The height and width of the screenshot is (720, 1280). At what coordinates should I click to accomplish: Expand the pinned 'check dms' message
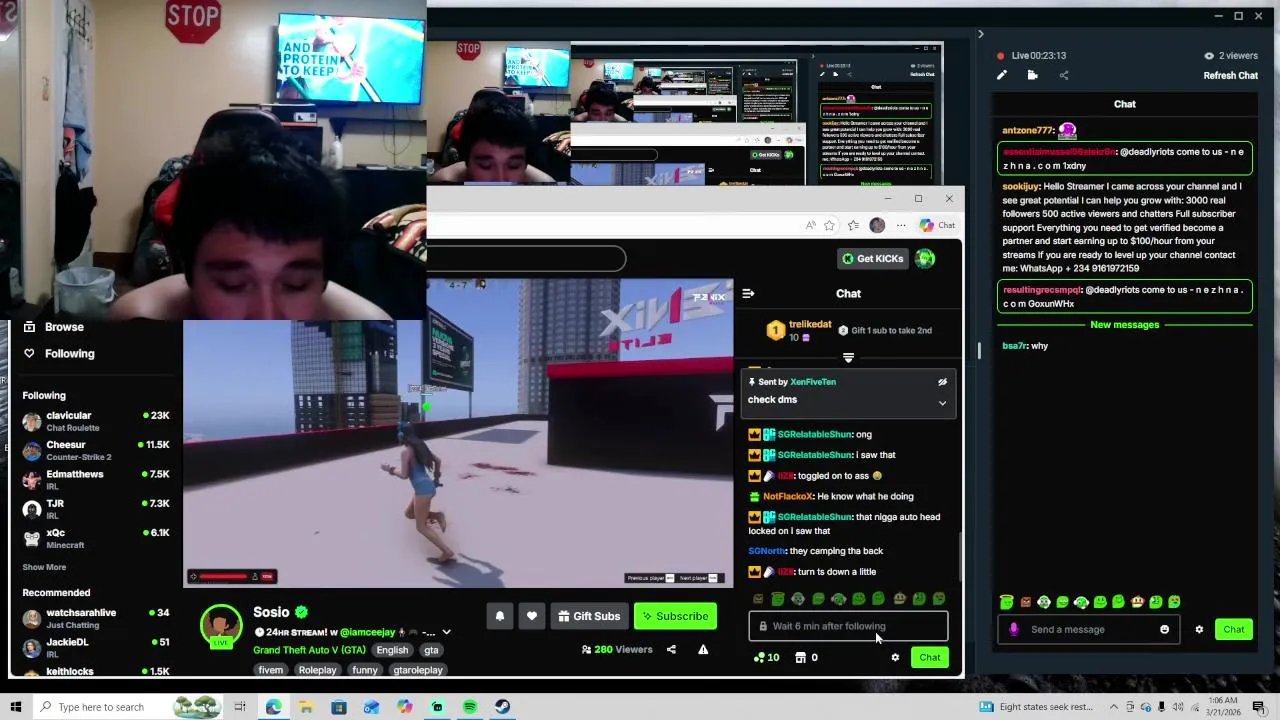point(942,403)
